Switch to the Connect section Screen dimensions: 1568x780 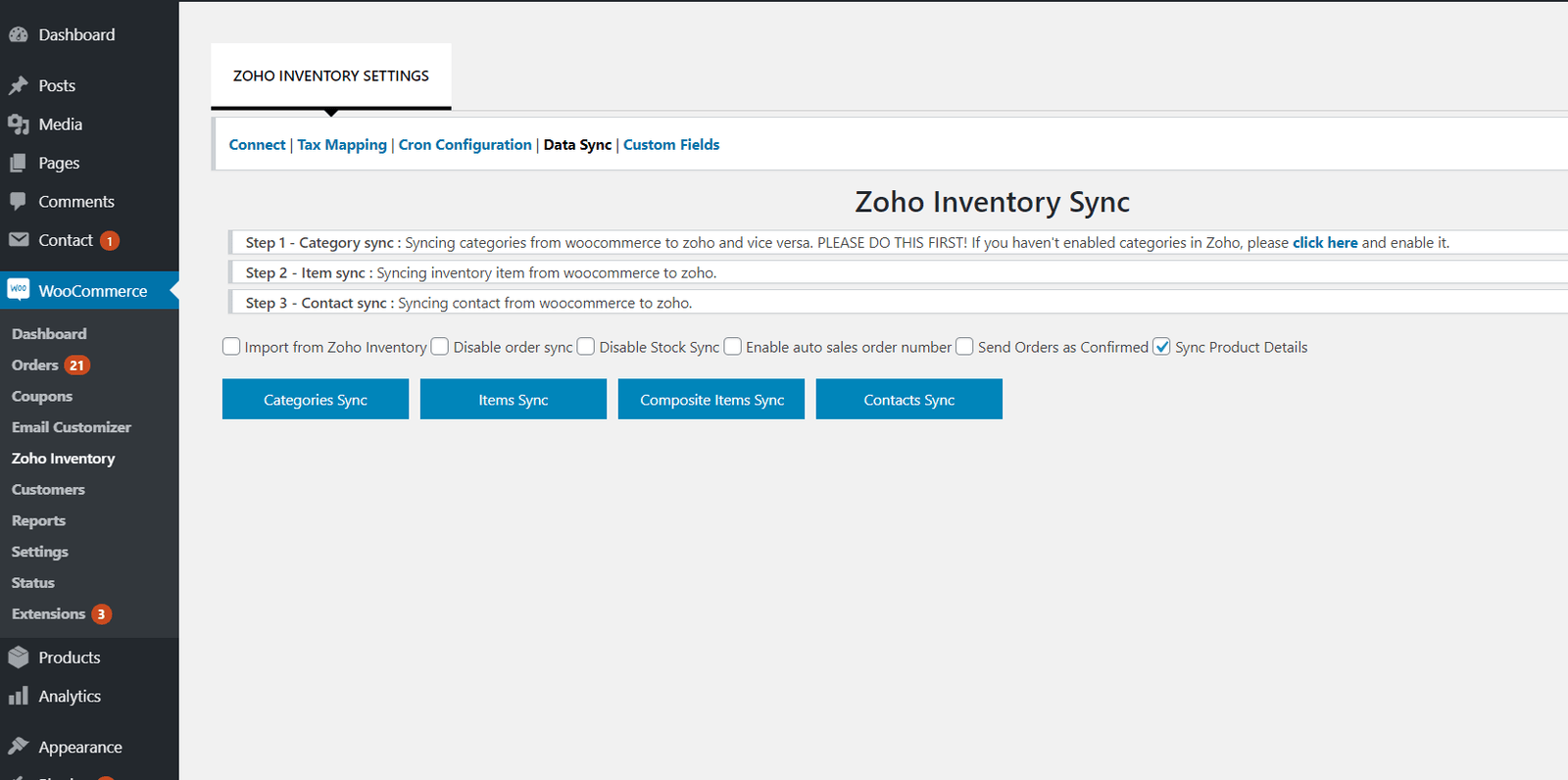point(257,144)
